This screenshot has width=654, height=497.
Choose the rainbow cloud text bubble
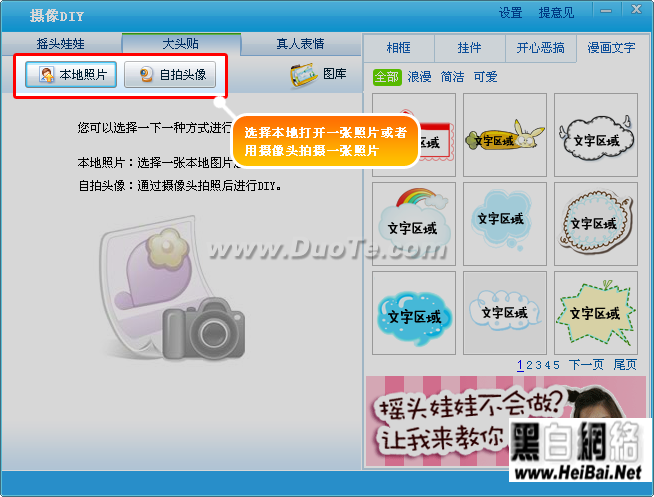[x=414, y=223]
